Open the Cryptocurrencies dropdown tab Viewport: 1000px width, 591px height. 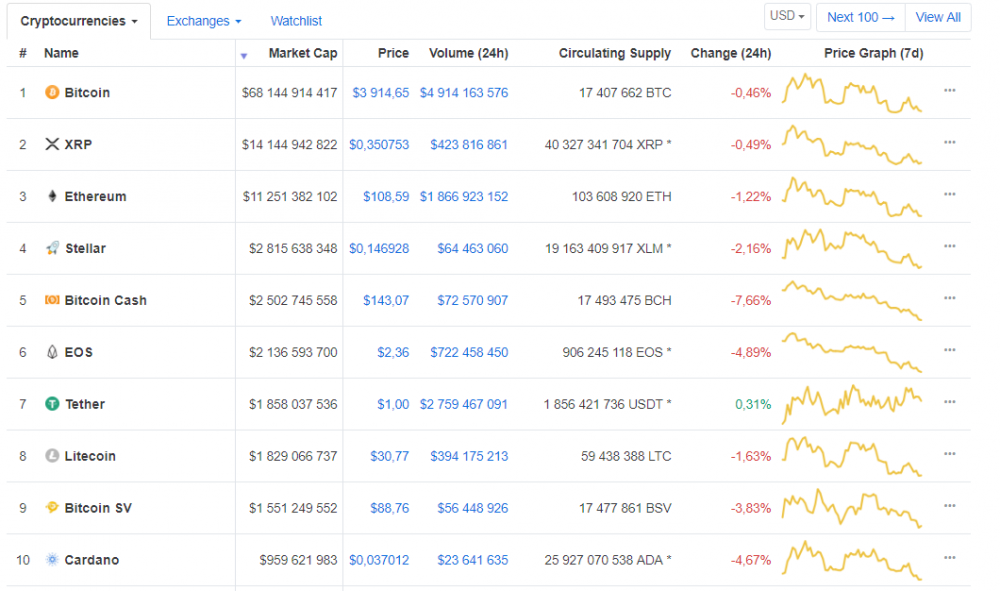click(x=79, y=21)
